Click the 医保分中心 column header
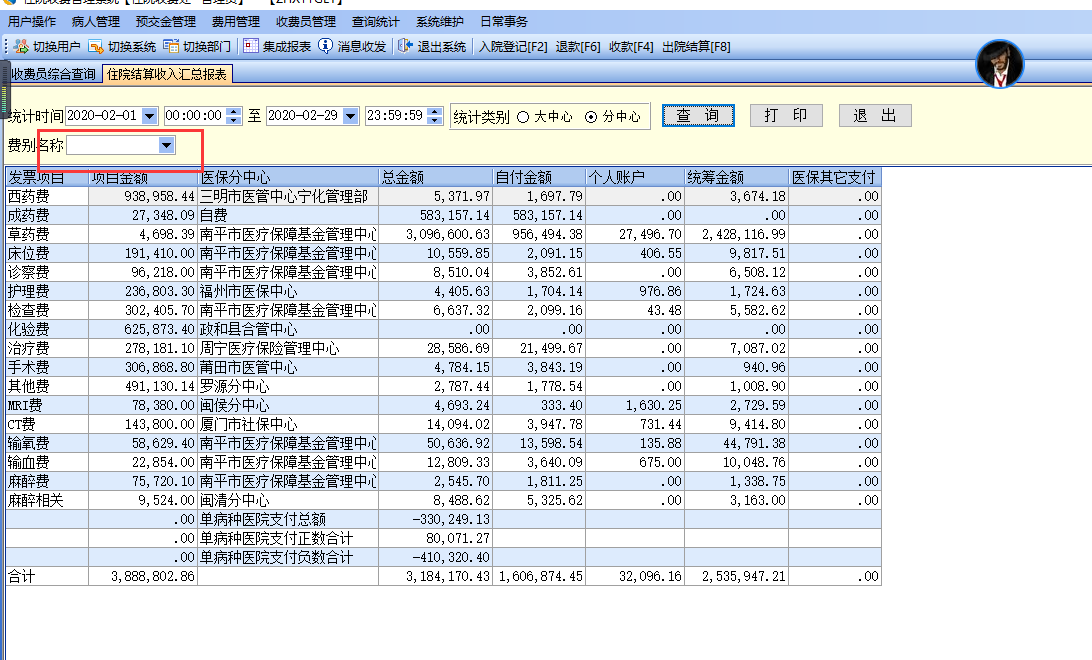This screenshot has width=1092, height=660. [288, 178]
